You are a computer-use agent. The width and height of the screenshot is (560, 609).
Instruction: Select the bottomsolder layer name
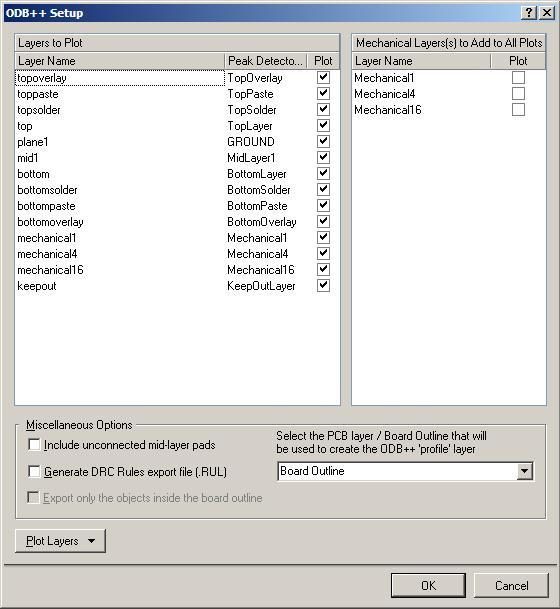pos(47,190)
